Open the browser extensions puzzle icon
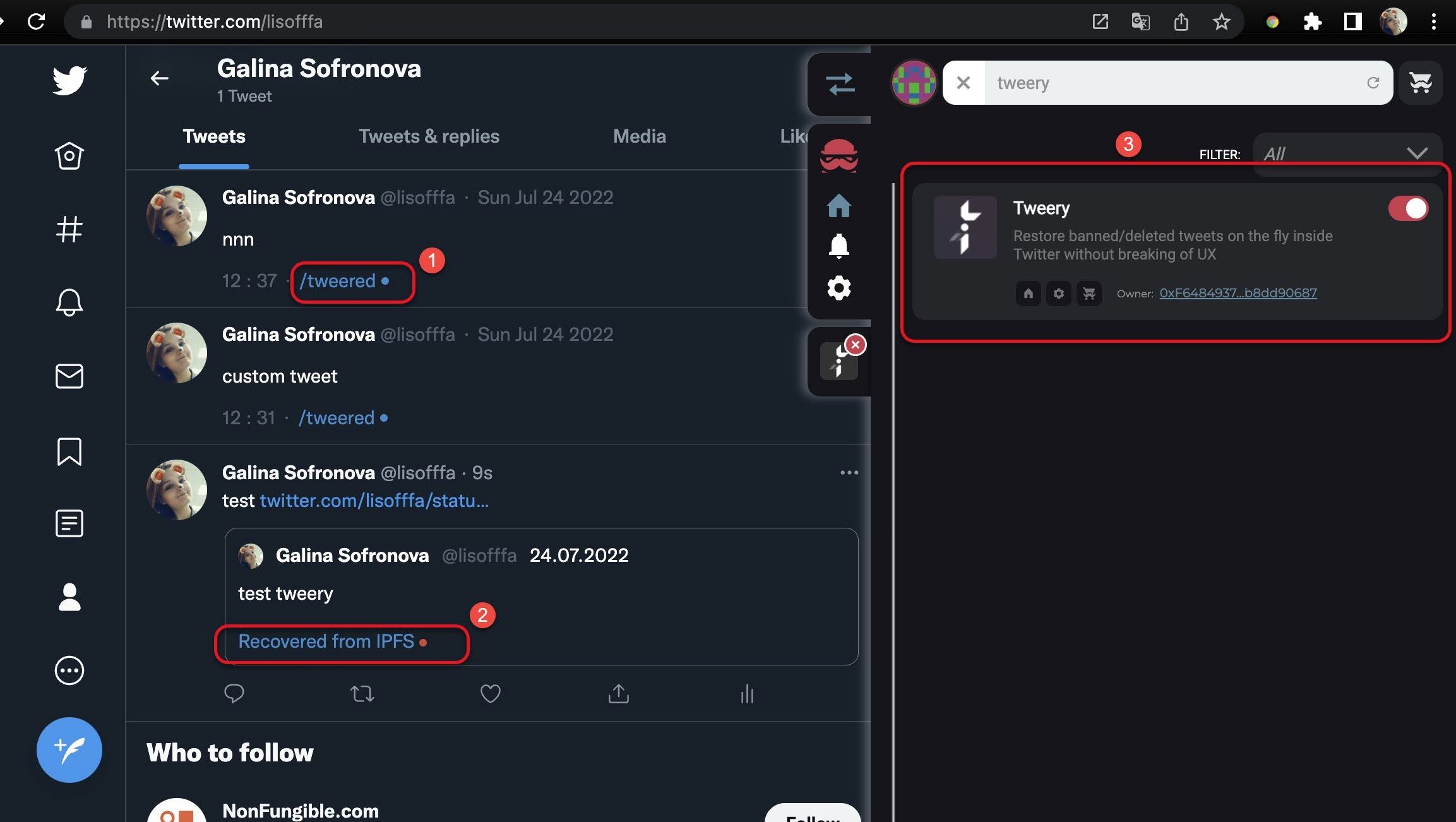The height and width of the screenshot is (822, 1456). [1313, 21]
